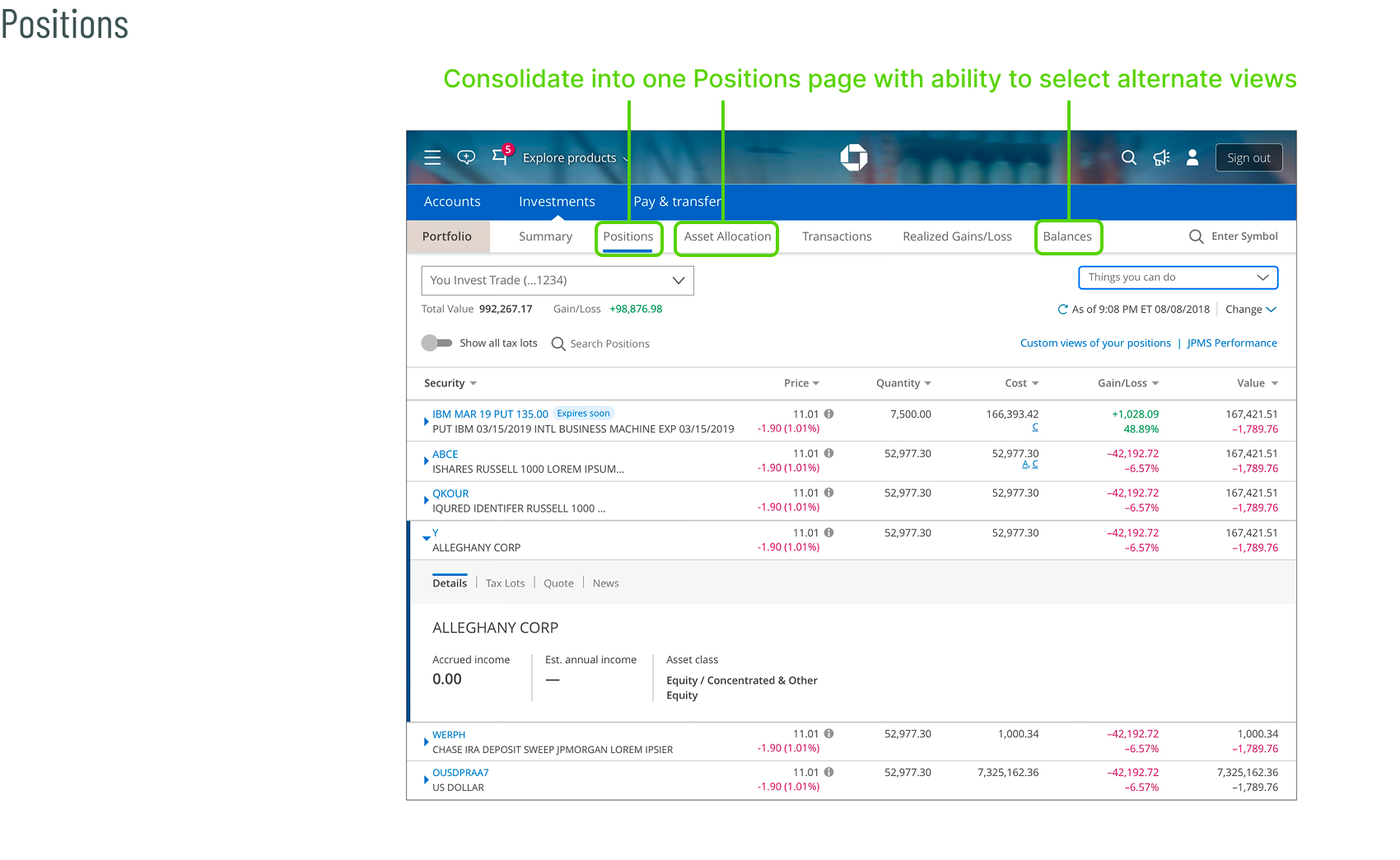Image resolution: width=1400 pixels, height=860 pixels.
Task: Select the Details sub-tab
Action: coord(450,583)
